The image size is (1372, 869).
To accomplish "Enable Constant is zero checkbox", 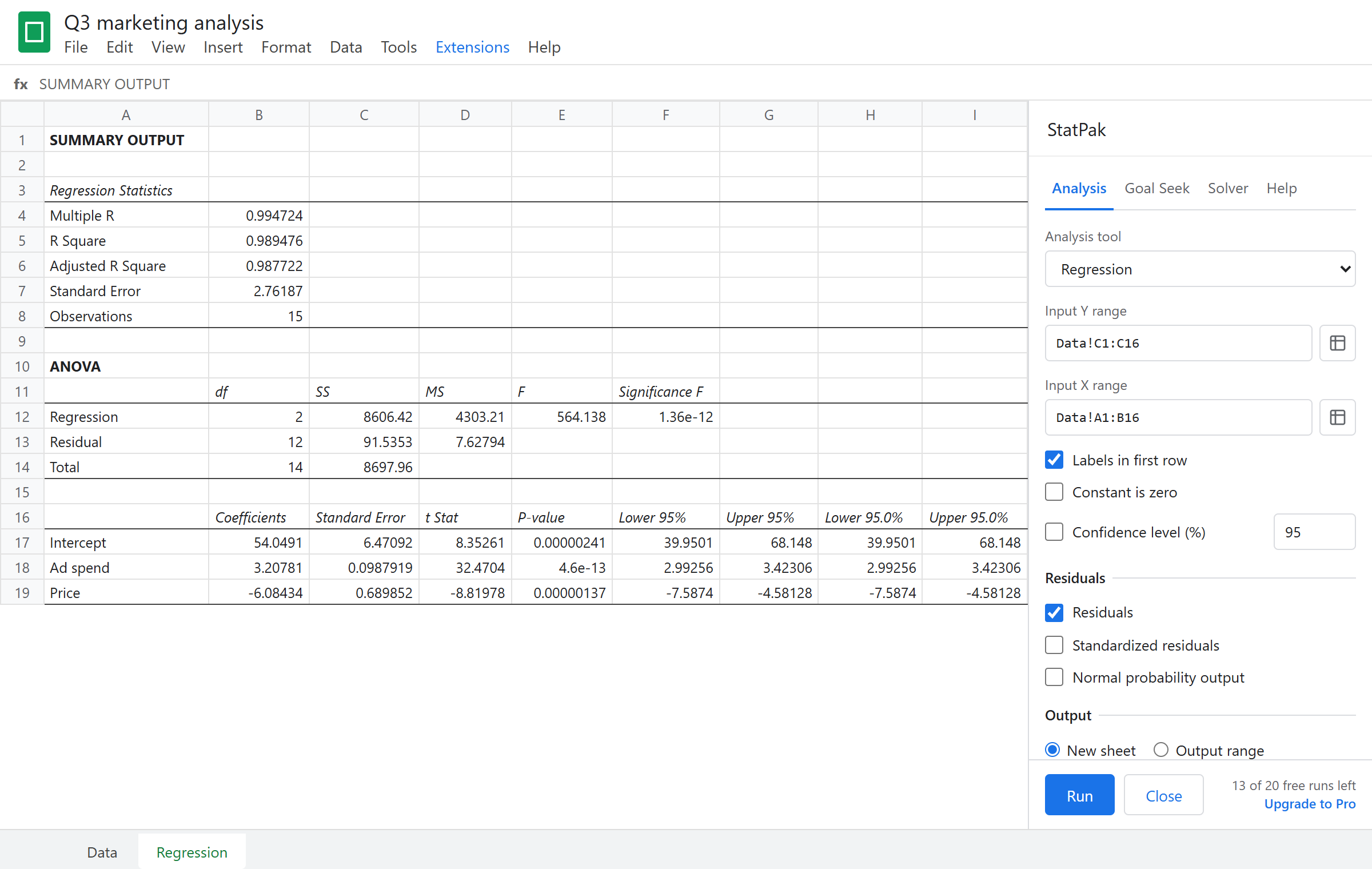I will click(x=1054, y=492).
